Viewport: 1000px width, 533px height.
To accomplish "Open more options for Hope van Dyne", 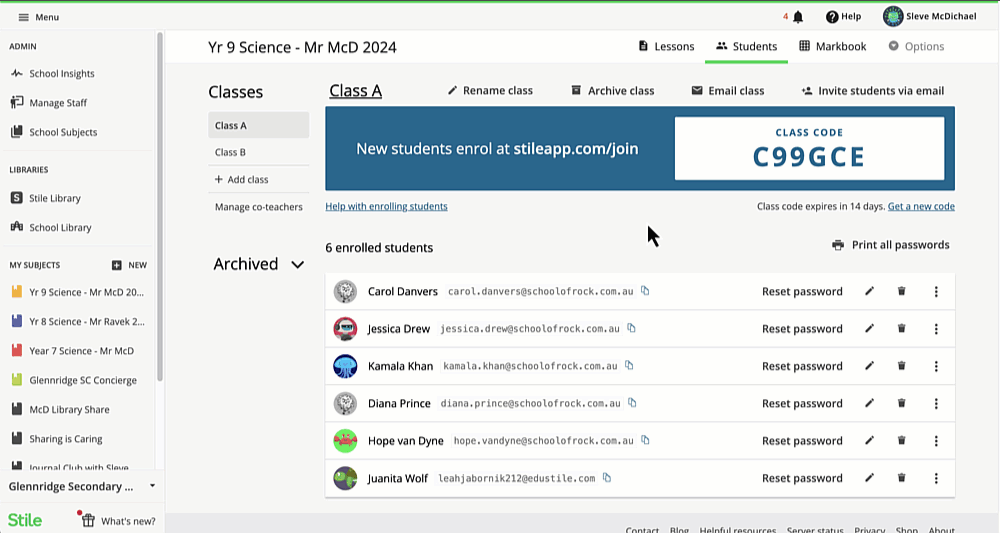I will [936, 441].
